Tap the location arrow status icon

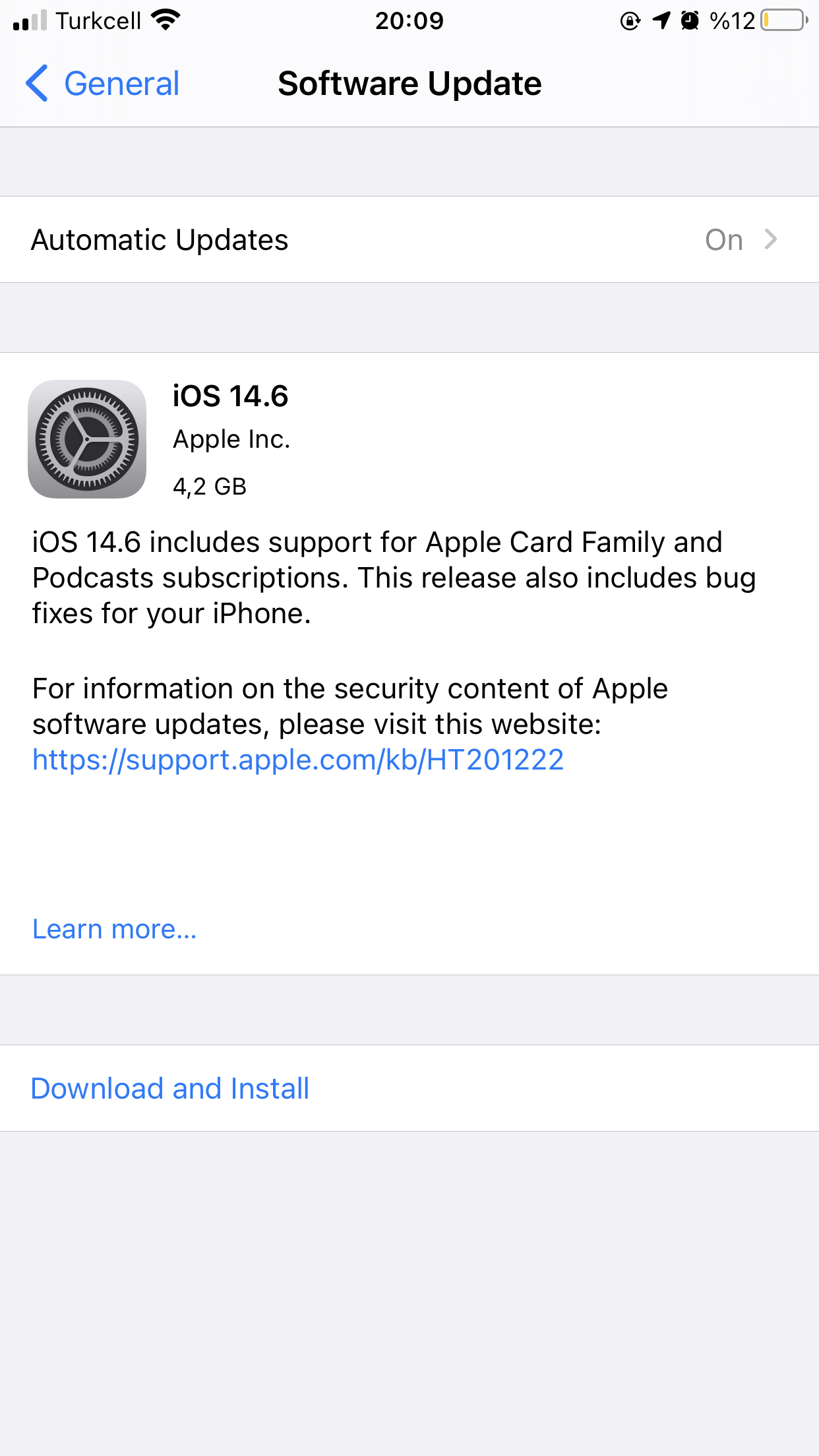661,20
